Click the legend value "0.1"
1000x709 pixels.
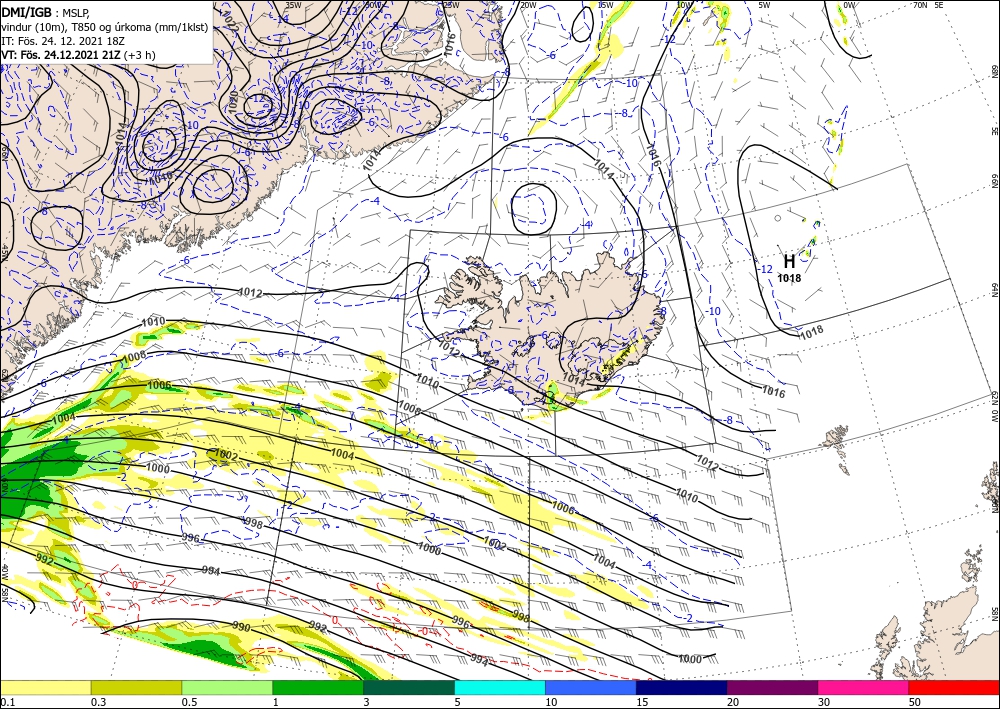pyautogui.click(x=6, y=702)
